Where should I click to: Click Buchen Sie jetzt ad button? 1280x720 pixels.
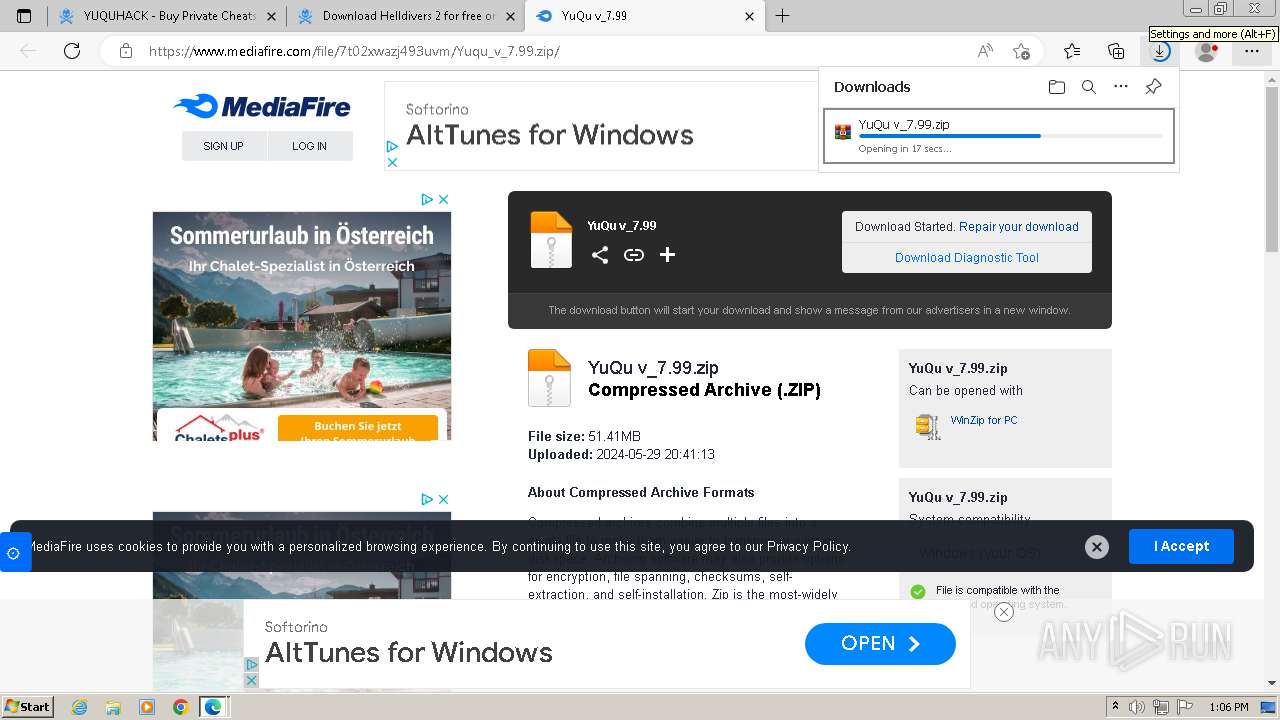(357, 428)
